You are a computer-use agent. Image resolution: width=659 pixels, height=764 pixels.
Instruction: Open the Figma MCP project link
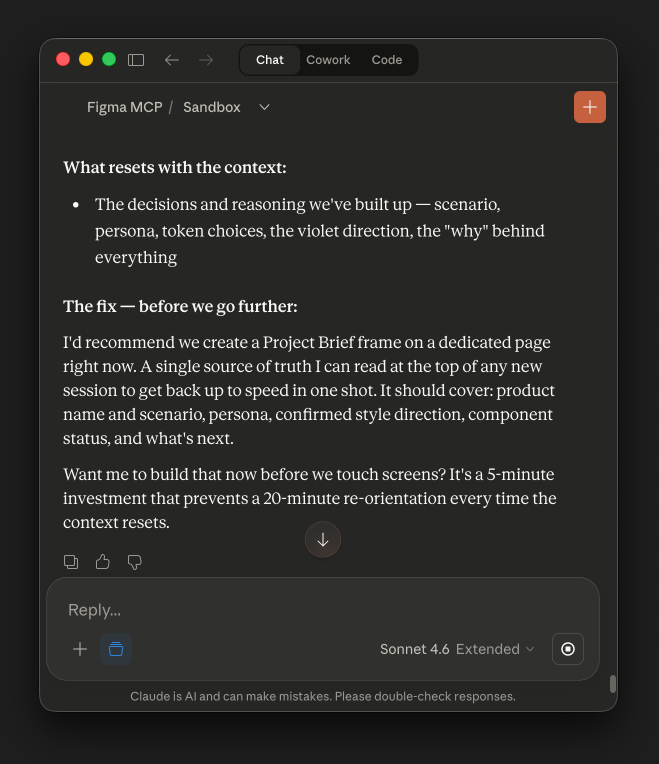tap(125, 107)
